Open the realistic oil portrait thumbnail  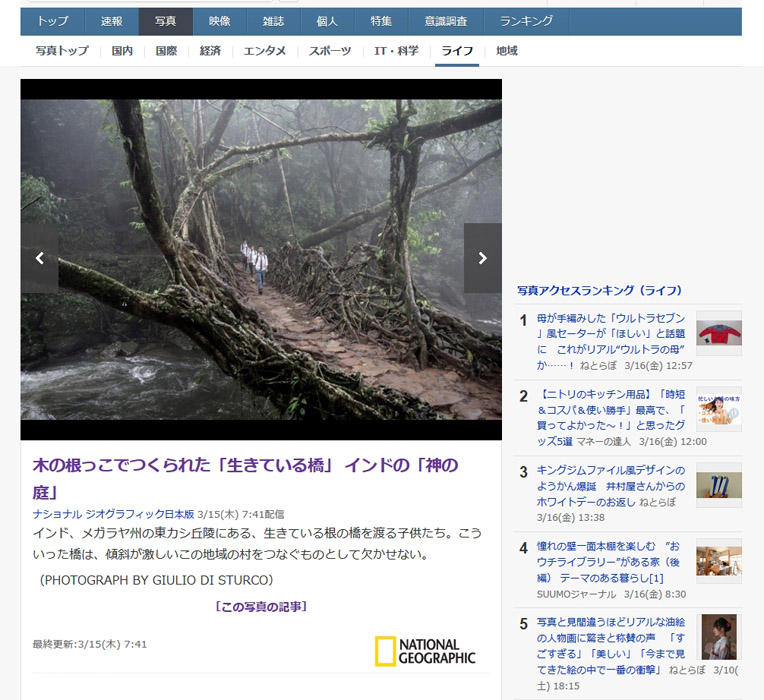(x=718, y=637)
